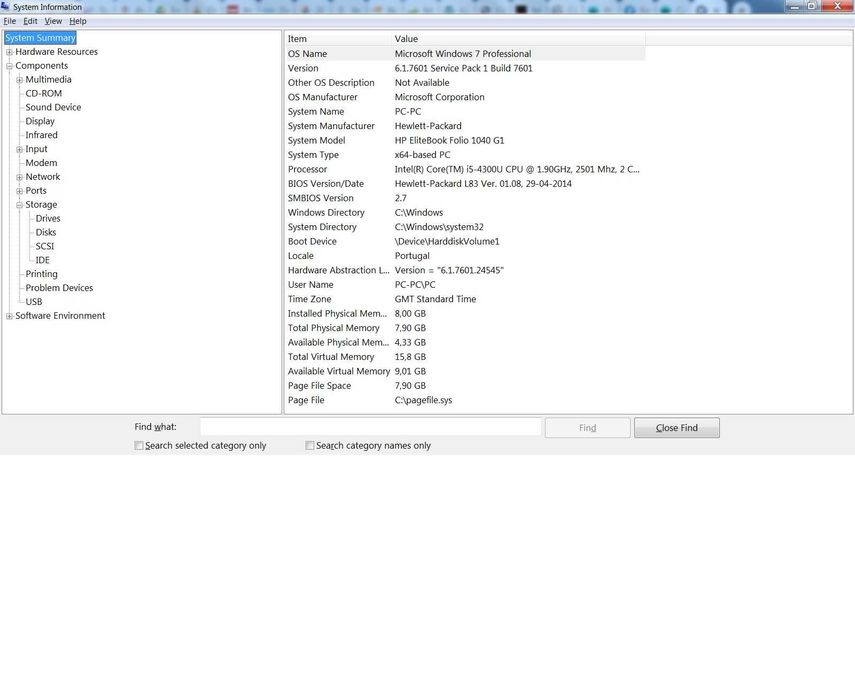Expand the Network node
This screenshot has height=699, width=855.
pos(20,177)
